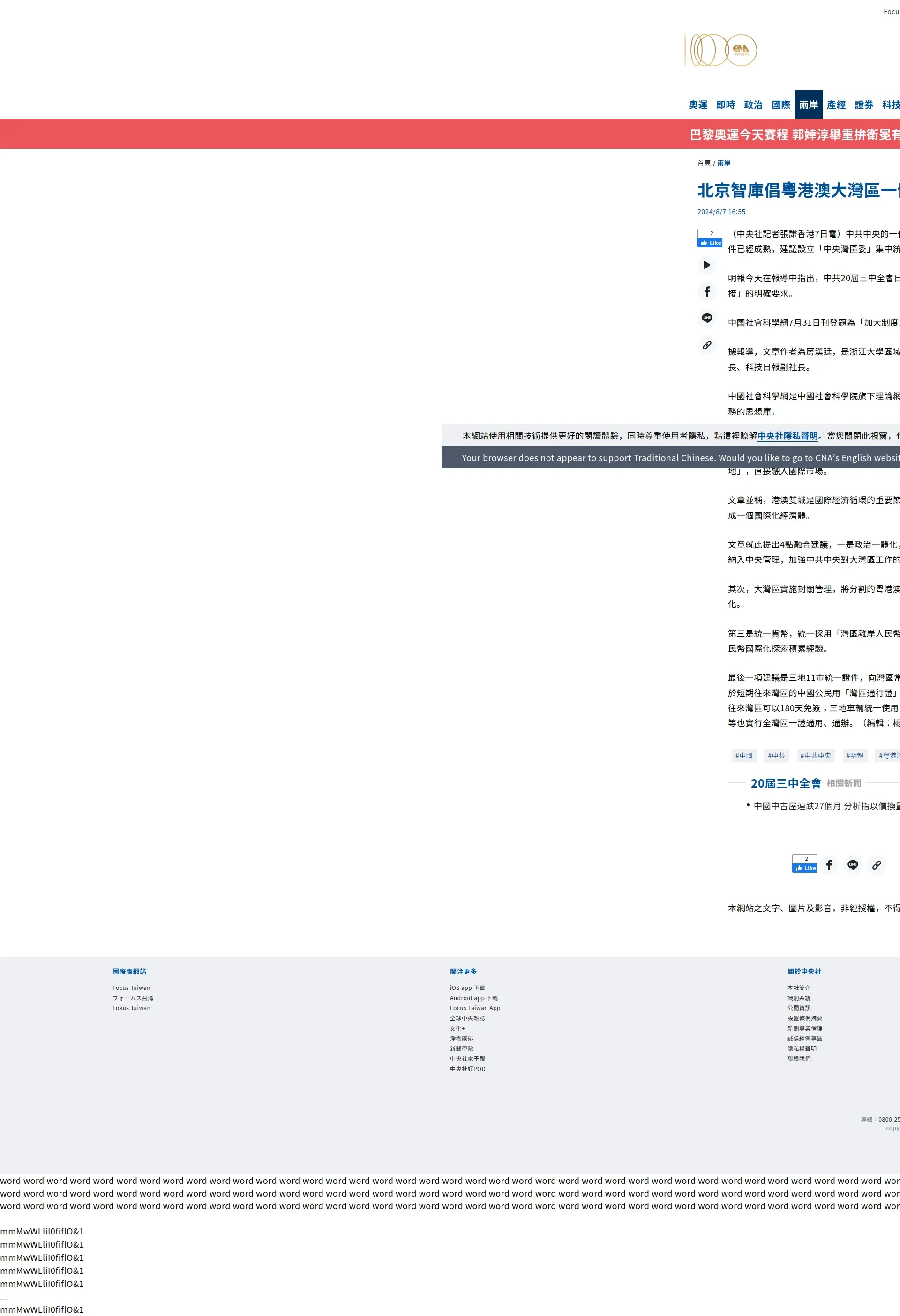Open Focus Taiwan footer link
This screenshot has height=1316, width=900.
click(x=131, y=988)
